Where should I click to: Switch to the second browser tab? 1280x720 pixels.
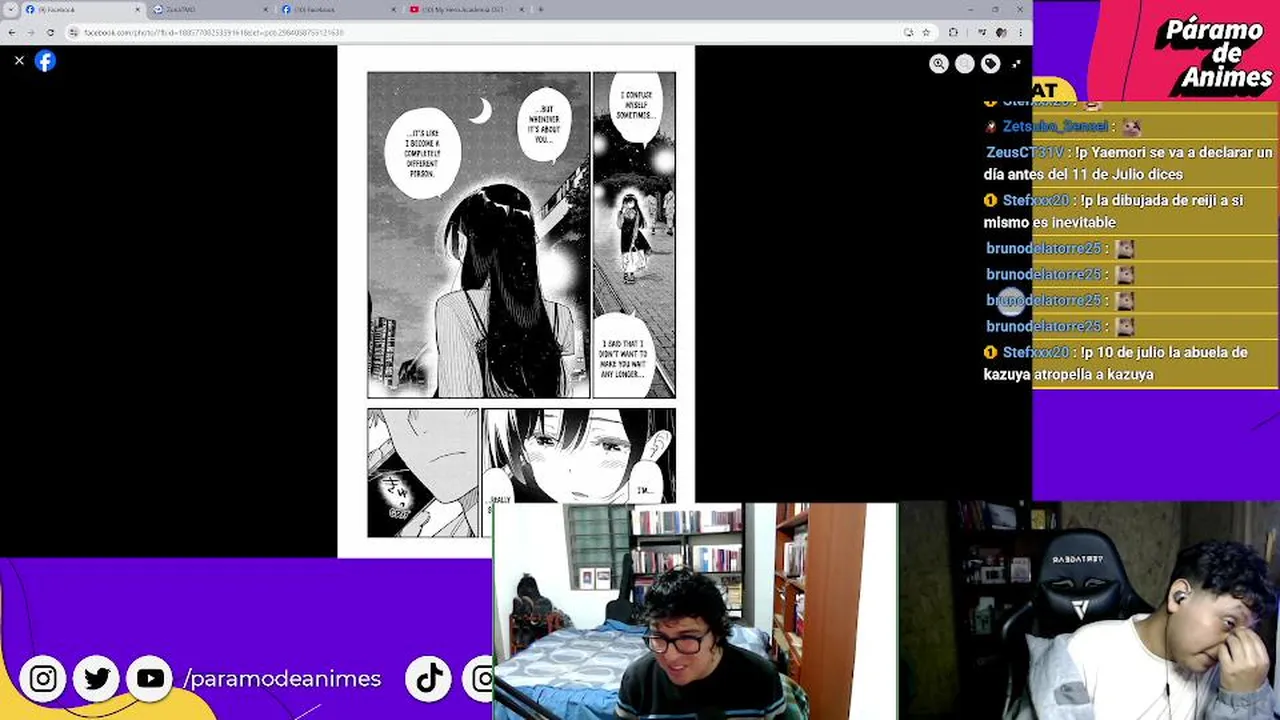click(x=210, y=9)
